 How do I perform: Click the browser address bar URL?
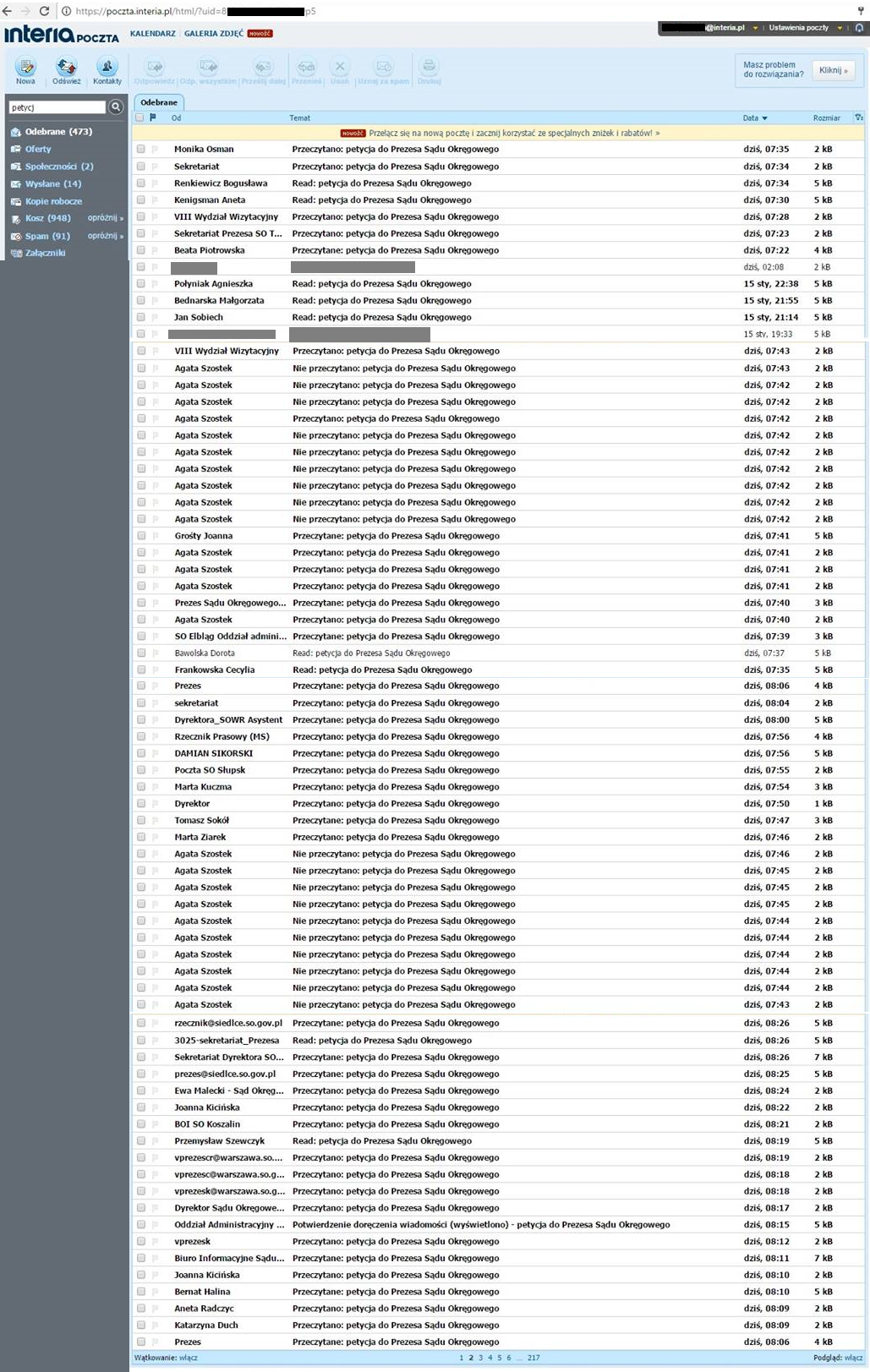[x=195, y=11]
